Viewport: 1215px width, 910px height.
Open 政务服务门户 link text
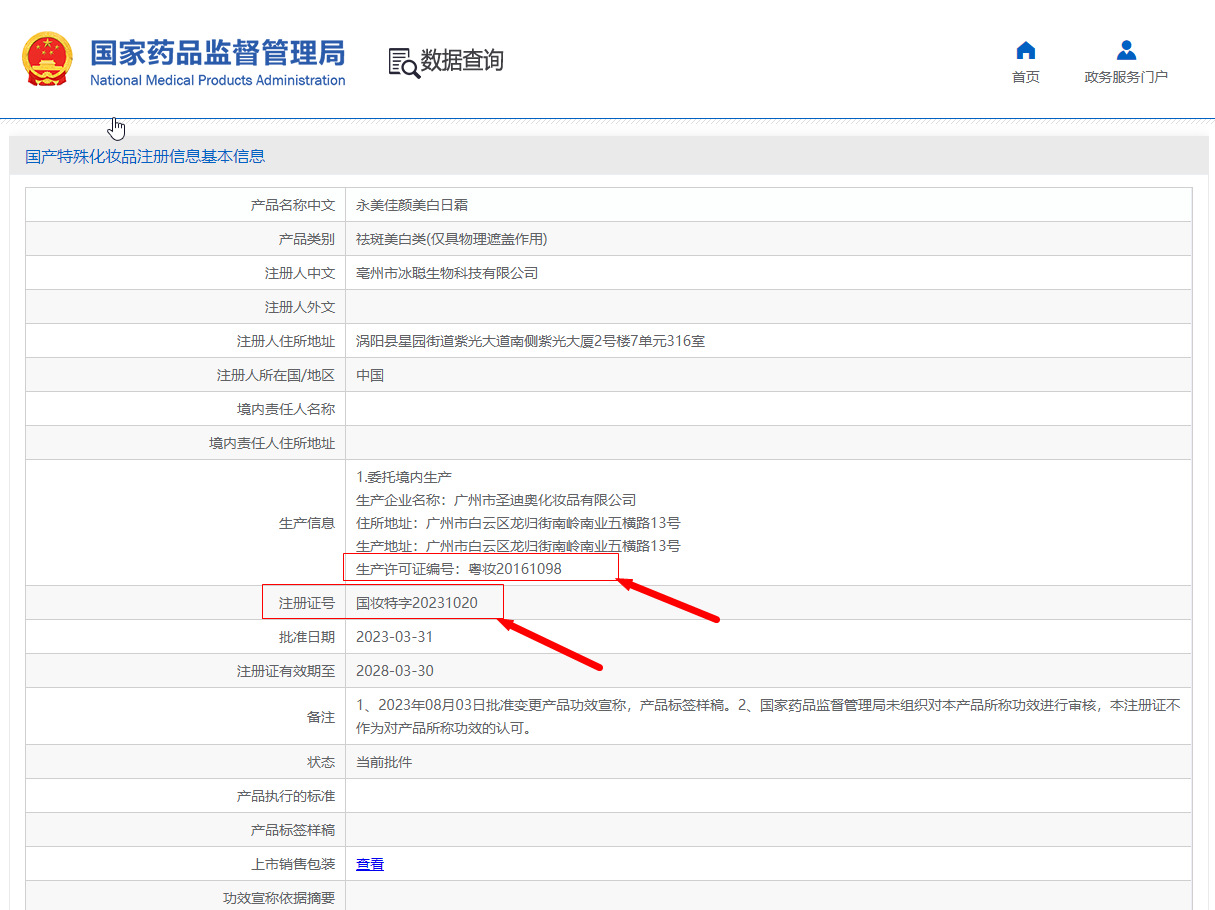(x=1126, y=77)
